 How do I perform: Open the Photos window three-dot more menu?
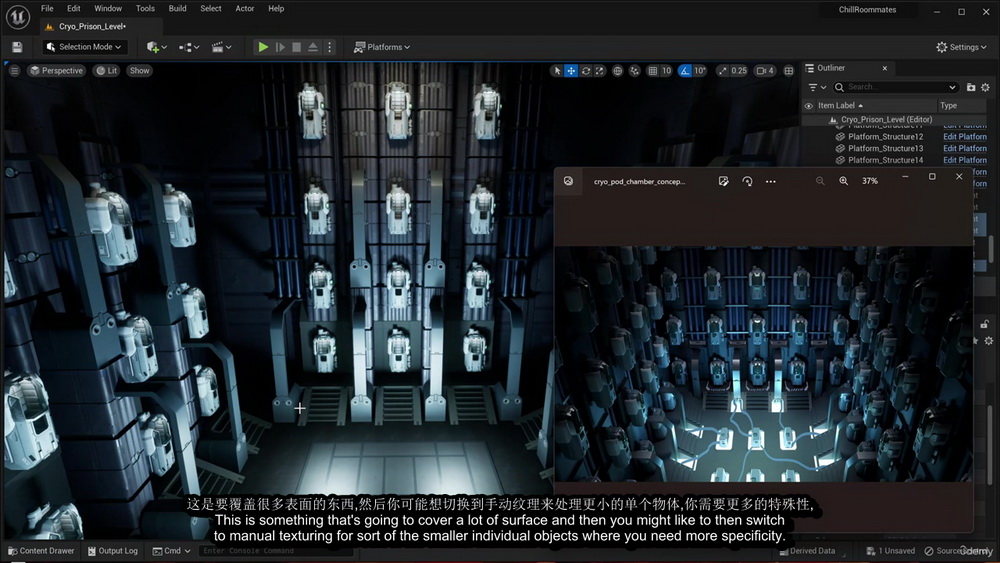click(770, 182)
